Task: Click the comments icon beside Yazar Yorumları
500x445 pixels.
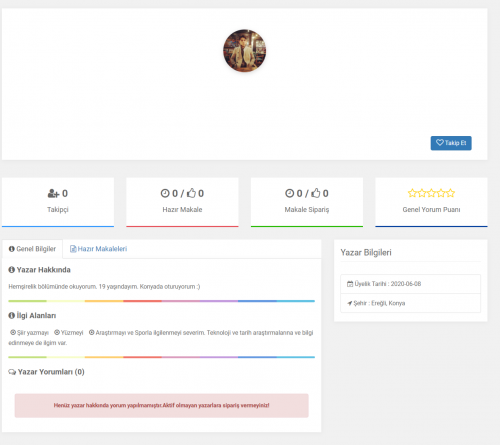Action: click(x=12, y=372)
